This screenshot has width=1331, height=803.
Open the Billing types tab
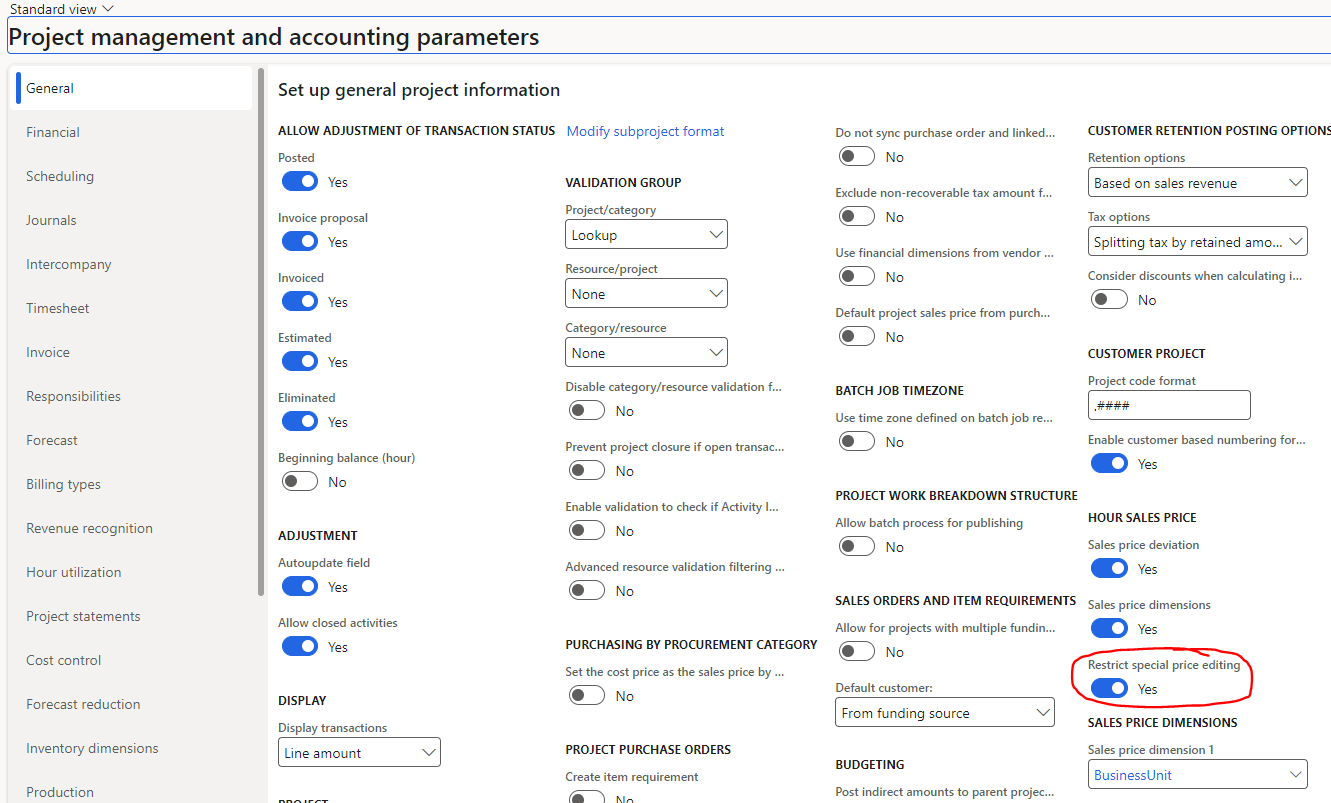[134, 484]
